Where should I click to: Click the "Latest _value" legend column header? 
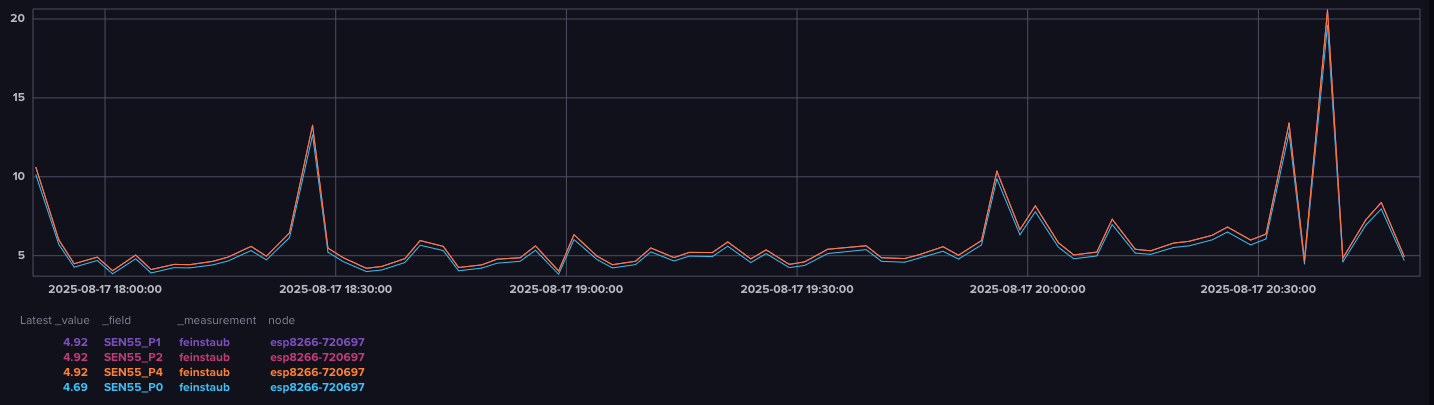click(55, 320)
